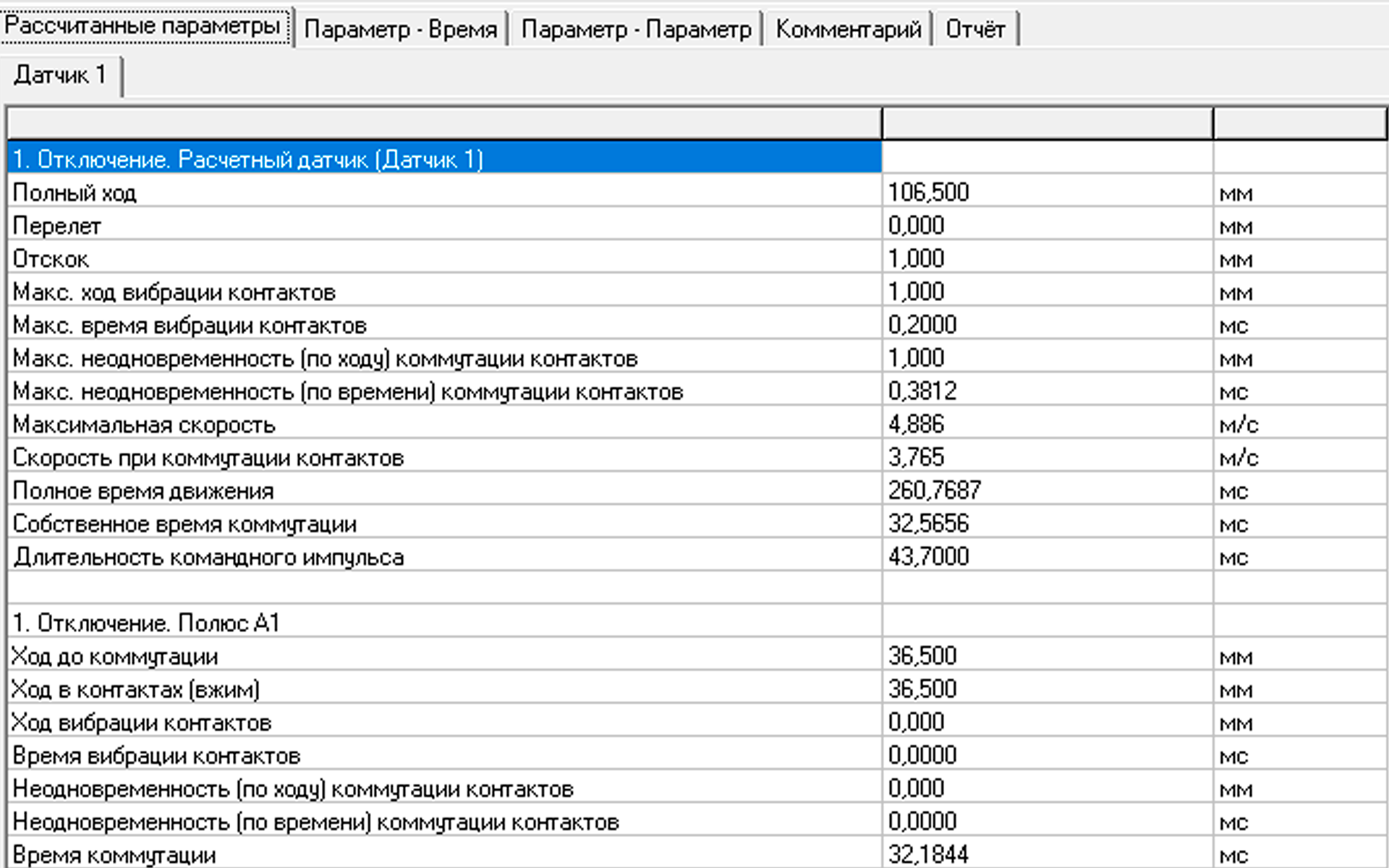Click the Ход в контактах (вжим) row

click(x=444, y=689)
